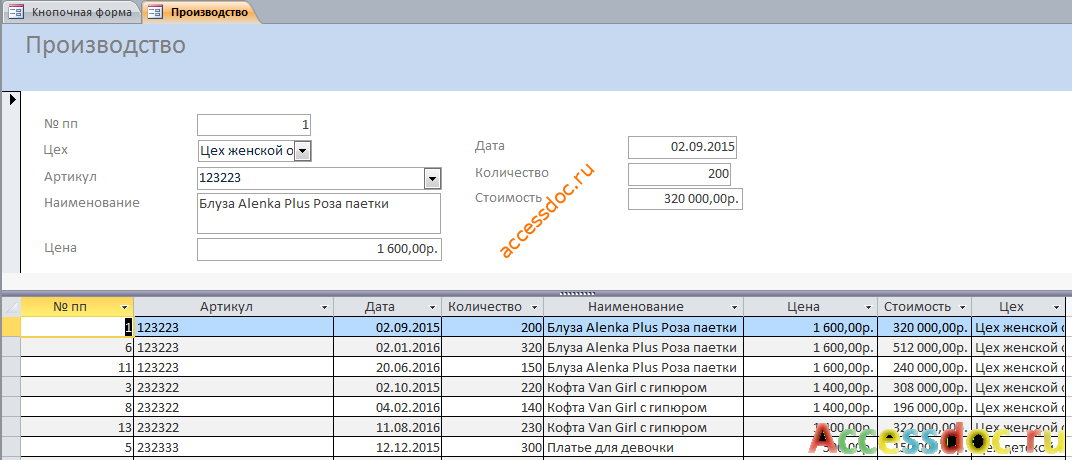Image resolution: width=1072 pixels, height=460 pixels.
Task: Select the Производство tab
Action: pos(201,12)
